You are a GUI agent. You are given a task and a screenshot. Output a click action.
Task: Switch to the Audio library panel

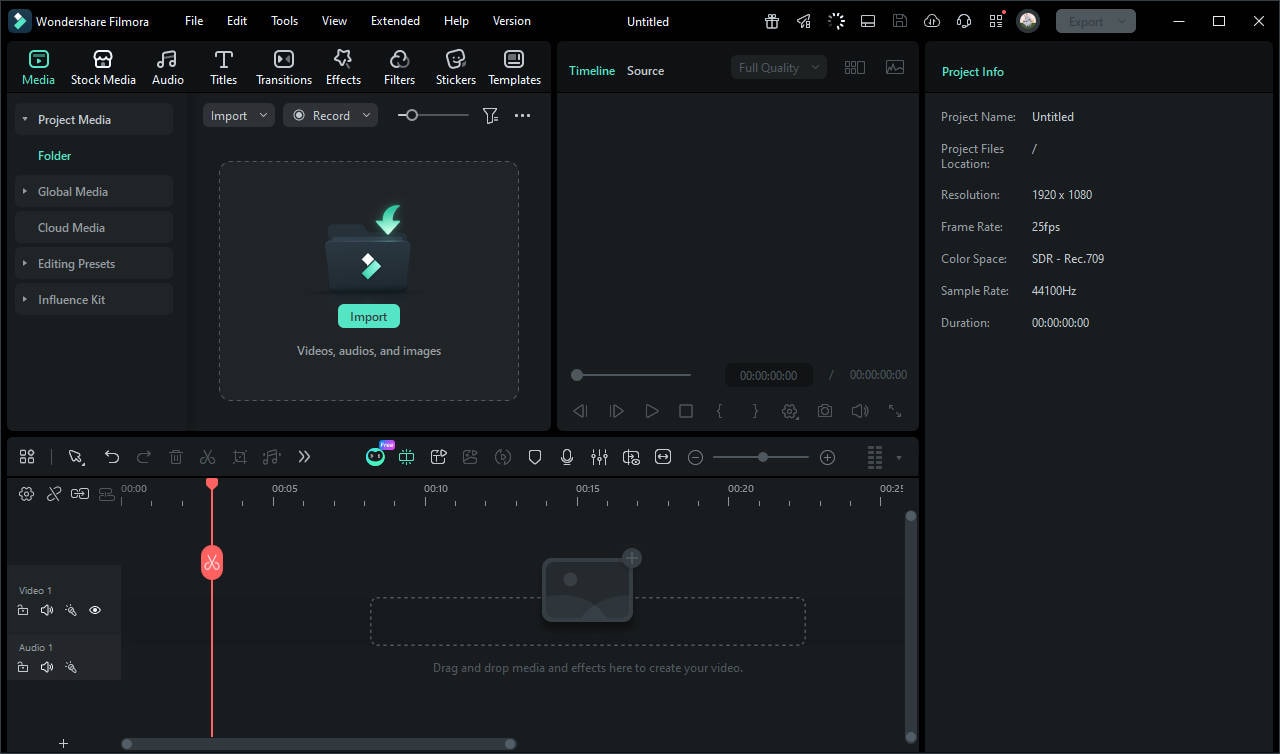pyautogui.click(x=167, y=66)
